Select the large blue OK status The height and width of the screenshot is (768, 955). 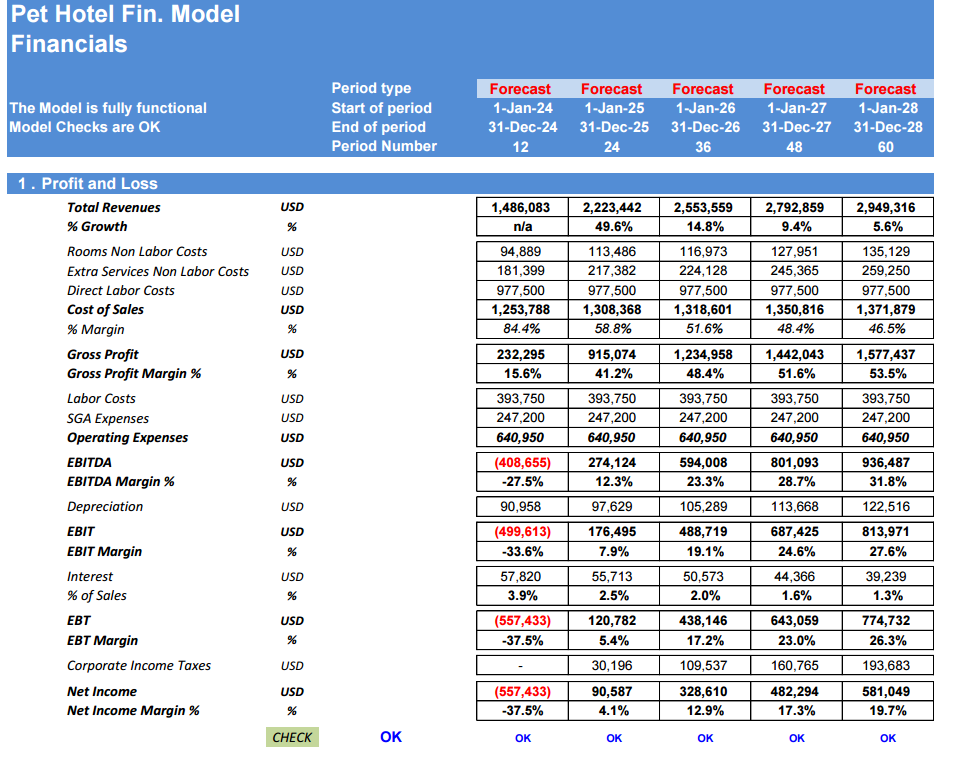(391, 737)
